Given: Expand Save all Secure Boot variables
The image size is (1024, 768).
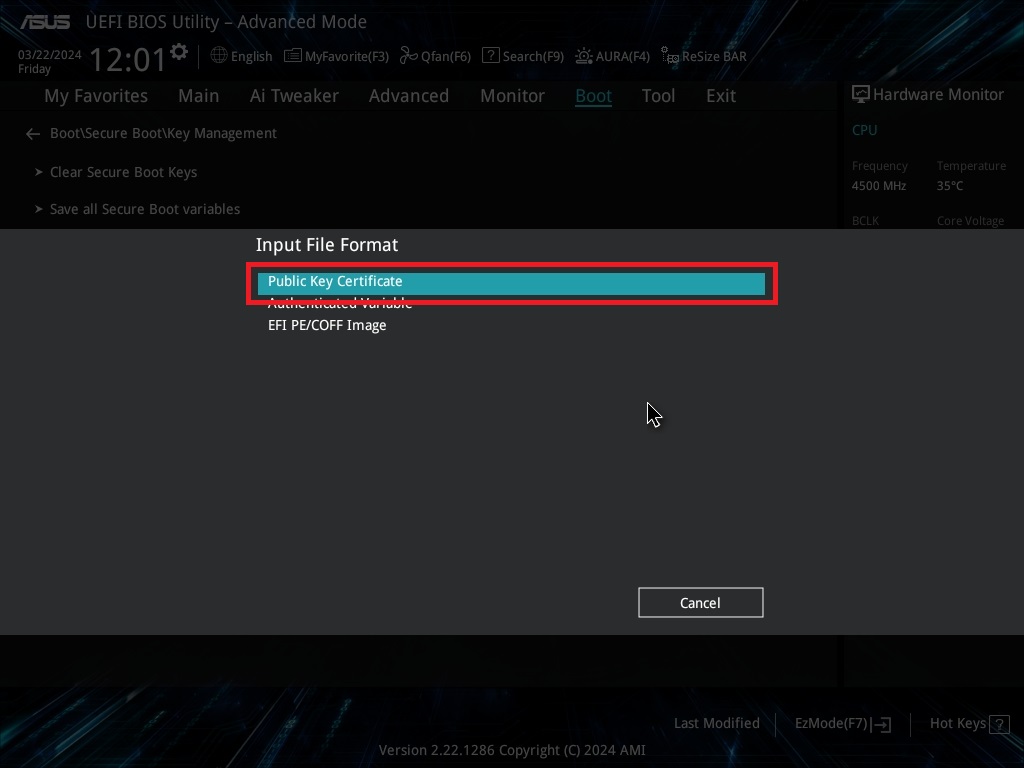Looking at the screenshot, I should (144, 209).
